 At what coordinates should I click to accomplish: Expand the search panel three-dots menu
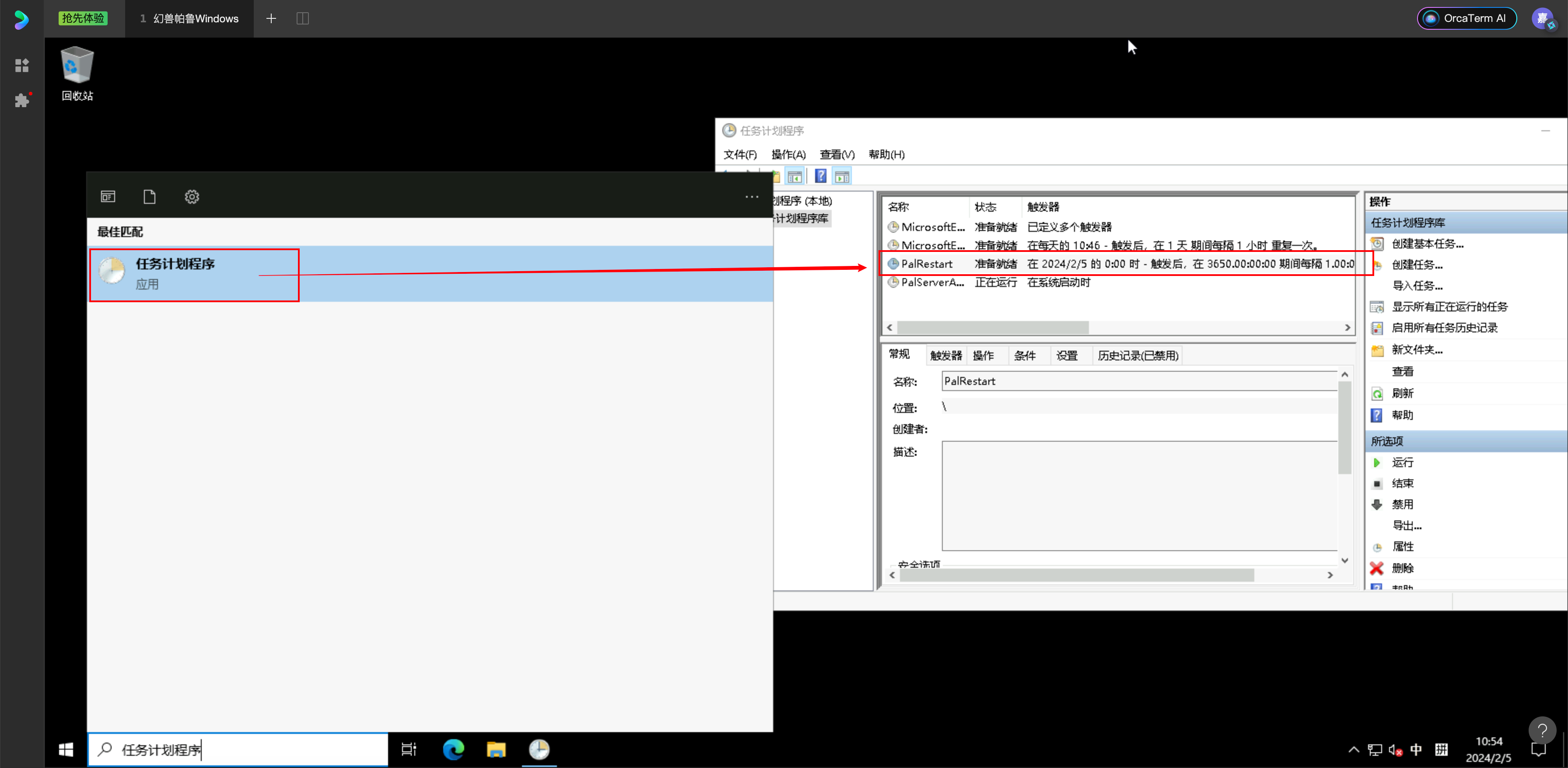click(x=752, y=196)
